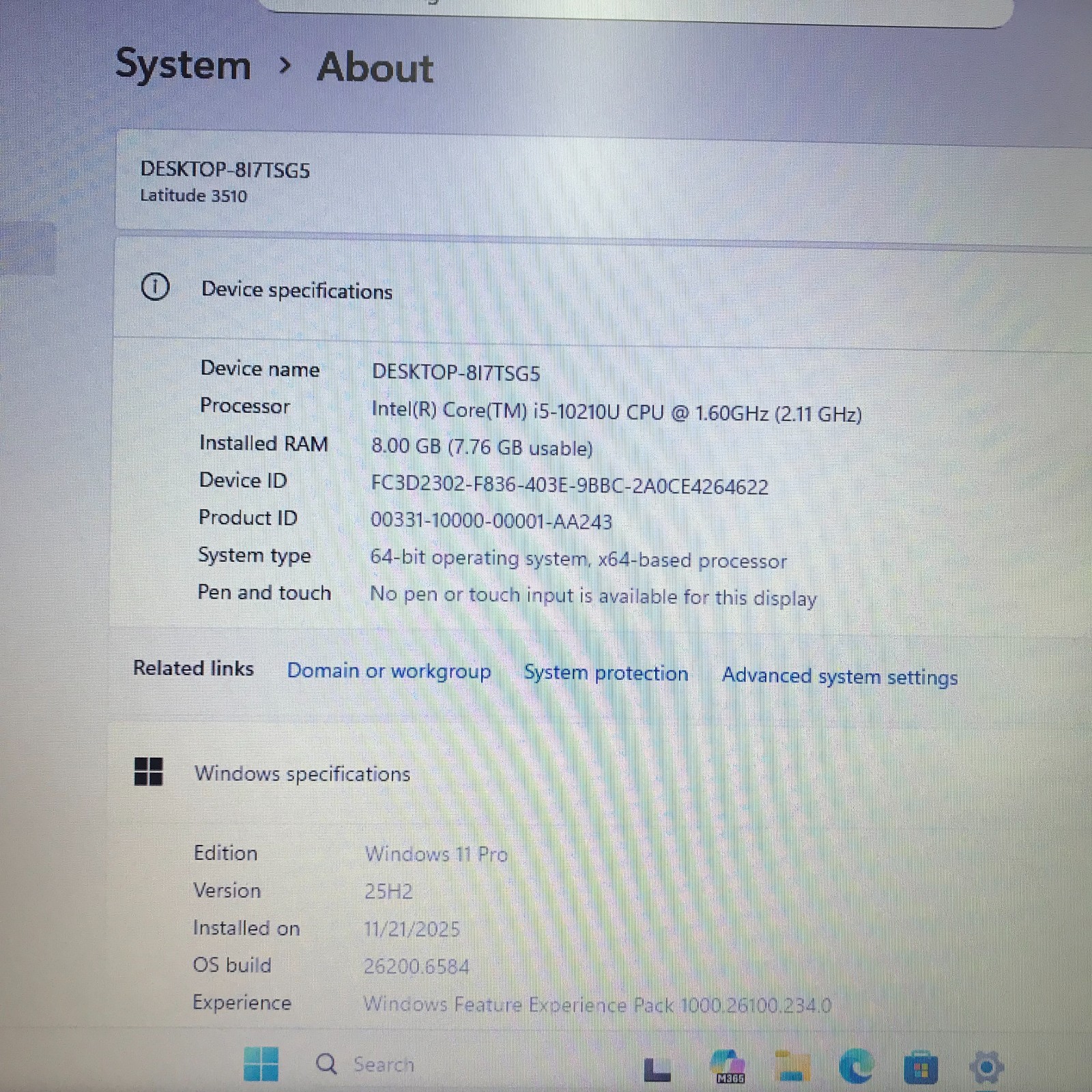Open Domain or workgroup link

[x=389, y=671]
